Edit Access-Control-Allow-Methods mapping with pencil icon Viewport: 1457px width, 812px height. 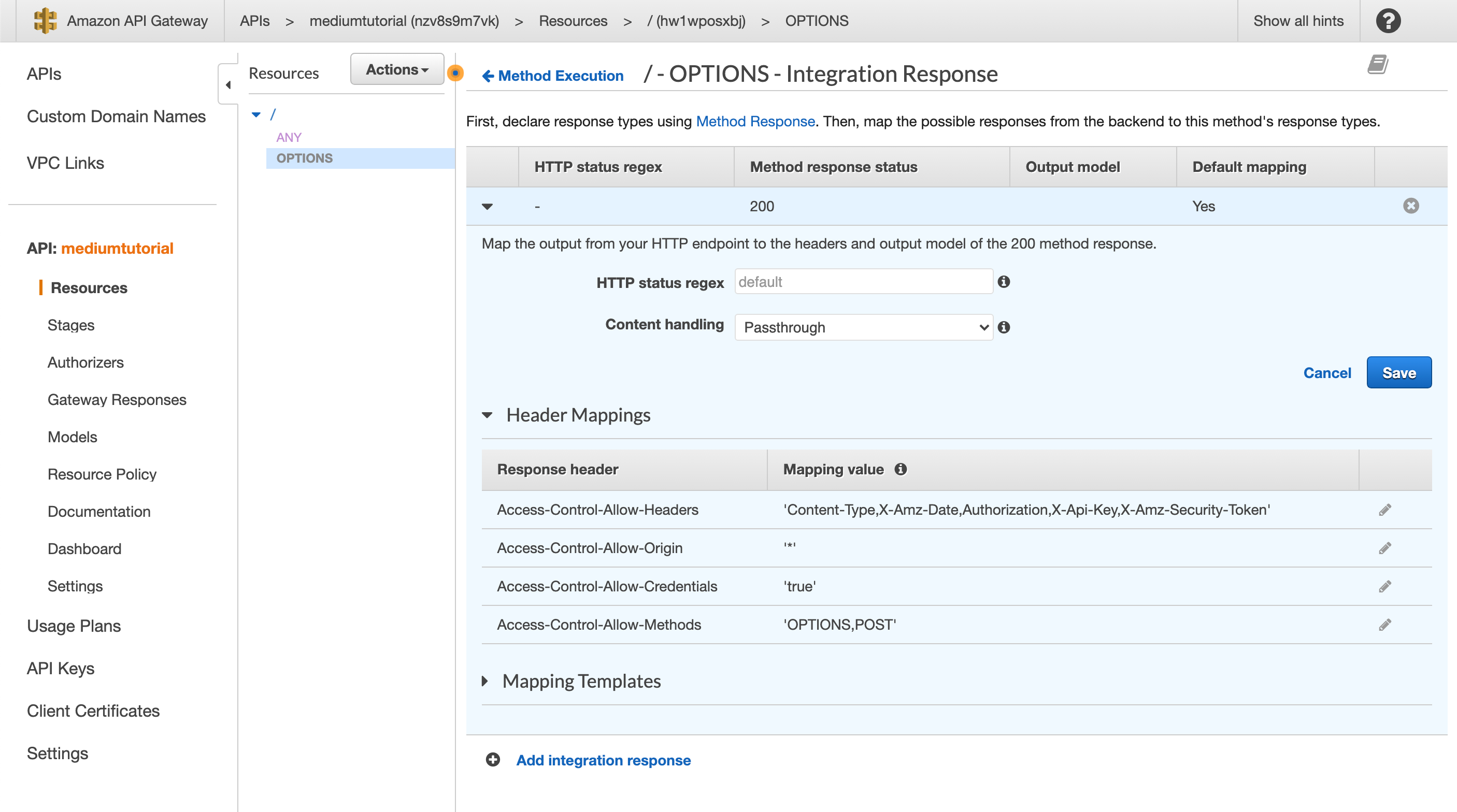(x=1384, y=625)
